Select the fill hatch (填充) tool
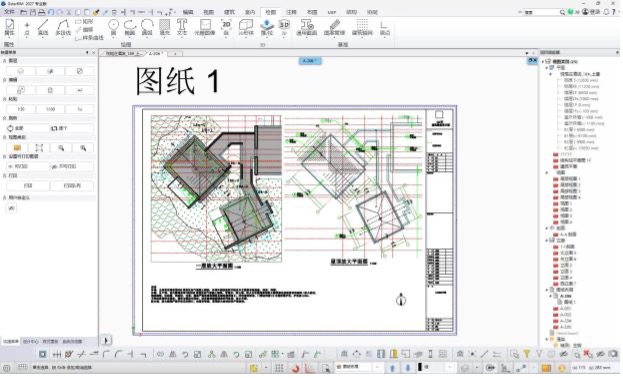Viewport: 623px width, 378px height. click(x=164, y=27)
